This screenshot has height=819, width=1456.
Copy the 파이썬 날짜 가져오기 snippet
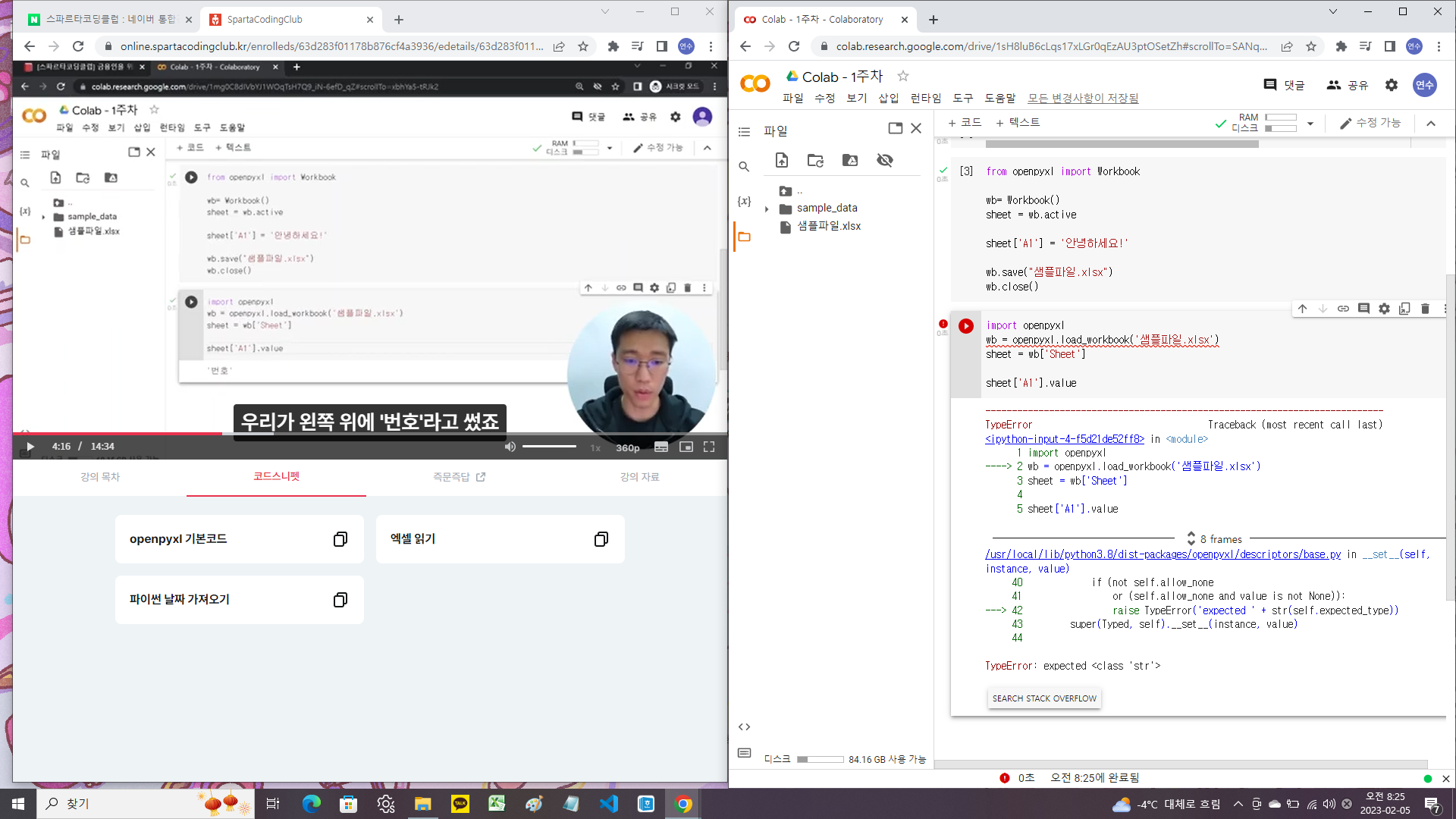point(340,600)
